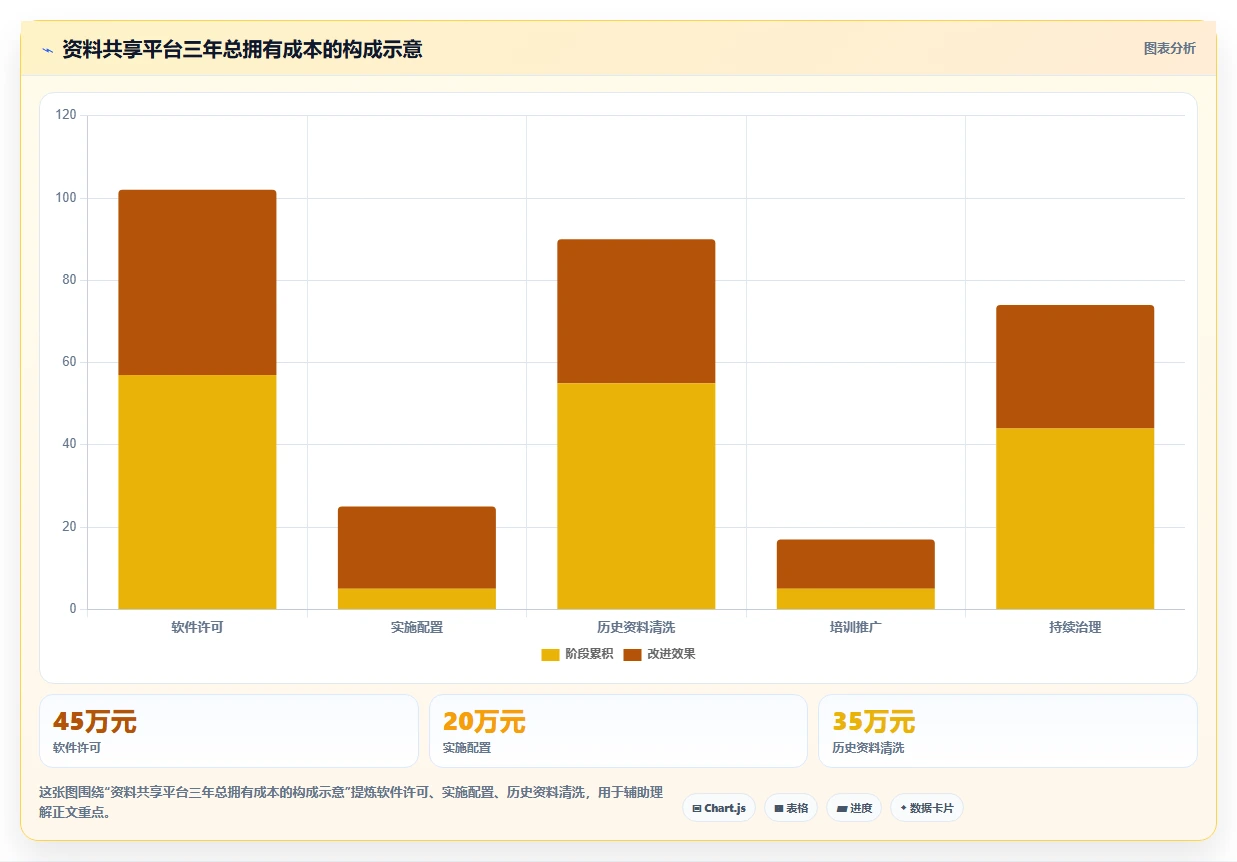Click the small icon inside 进度 tag
The width and height of the screenshot is (1237, 862).
(842, 808)
